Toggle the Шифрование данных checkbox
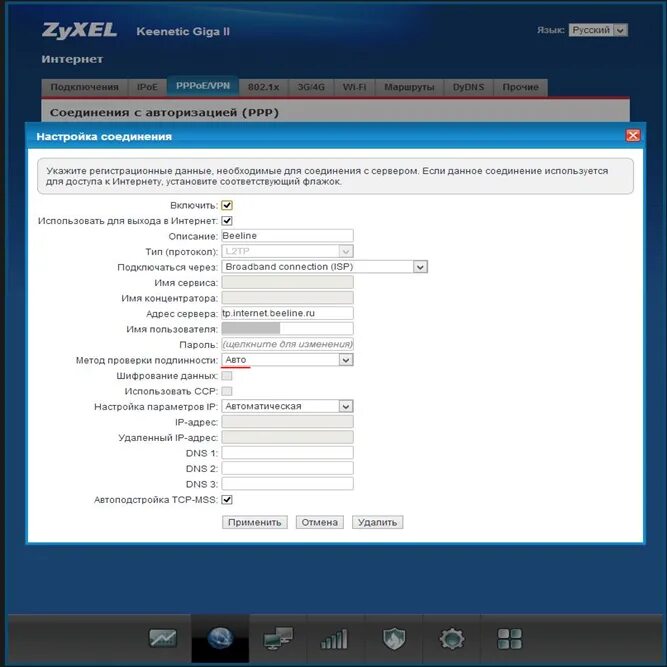 227,376
